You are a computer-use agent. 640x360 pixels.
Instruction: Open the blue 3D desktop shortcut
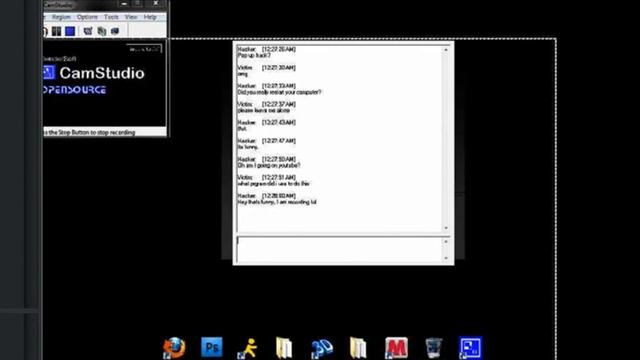point(322,348)
